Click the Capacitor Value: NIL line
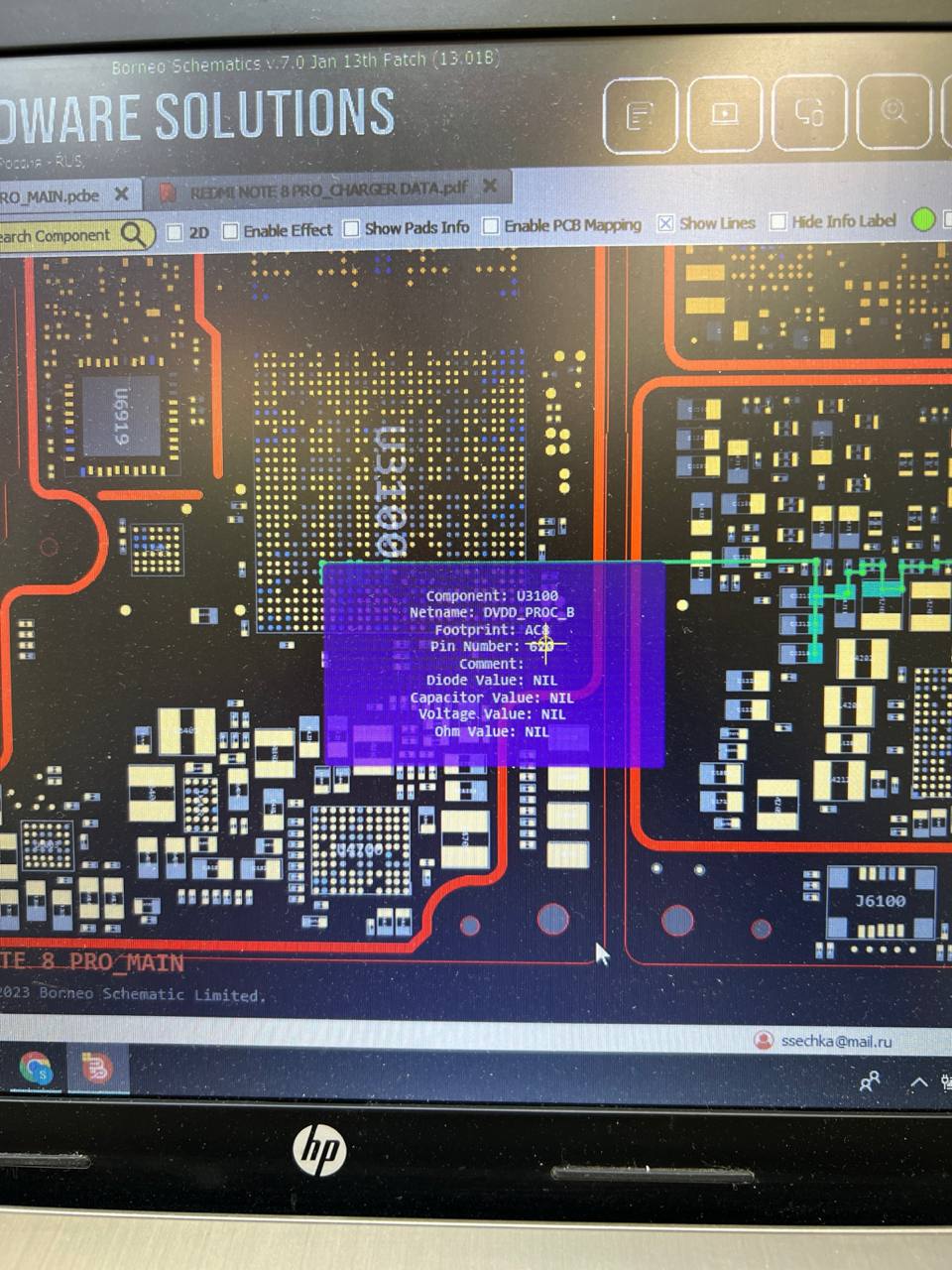Viewport: 952px width, 1270px height. click(x=492, y=698)
